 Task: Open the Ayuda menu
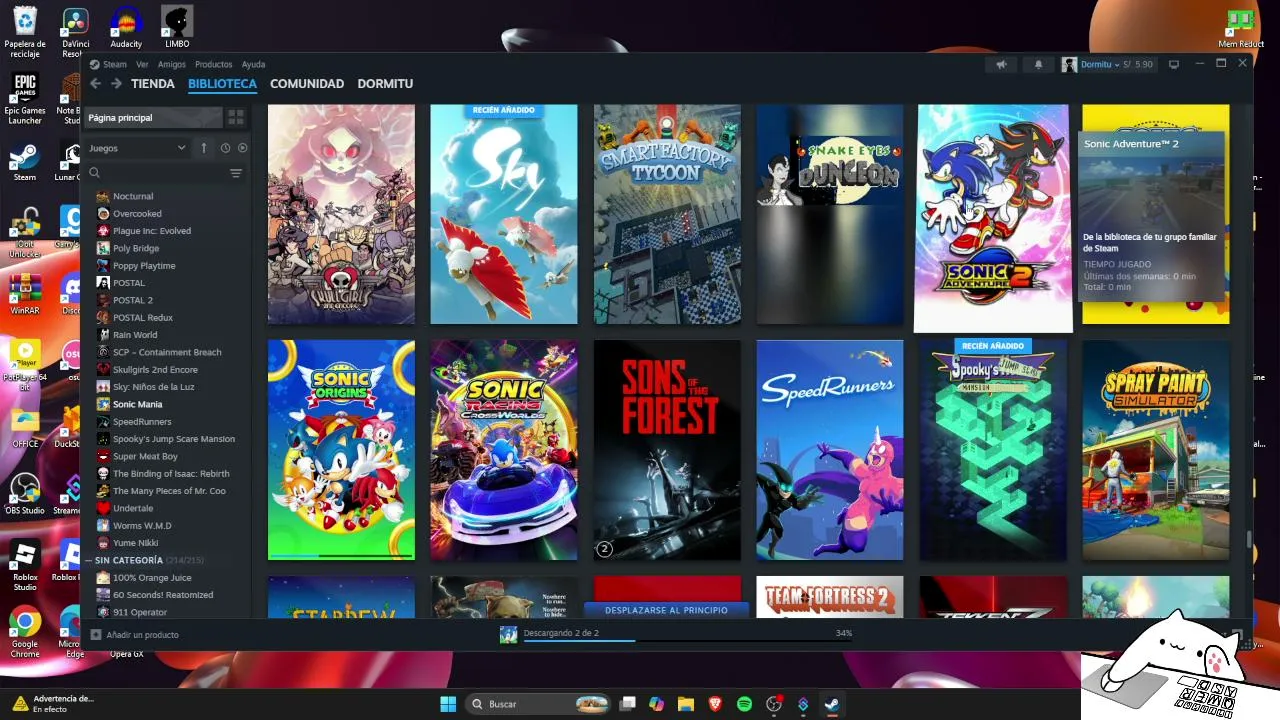(253, 65)
